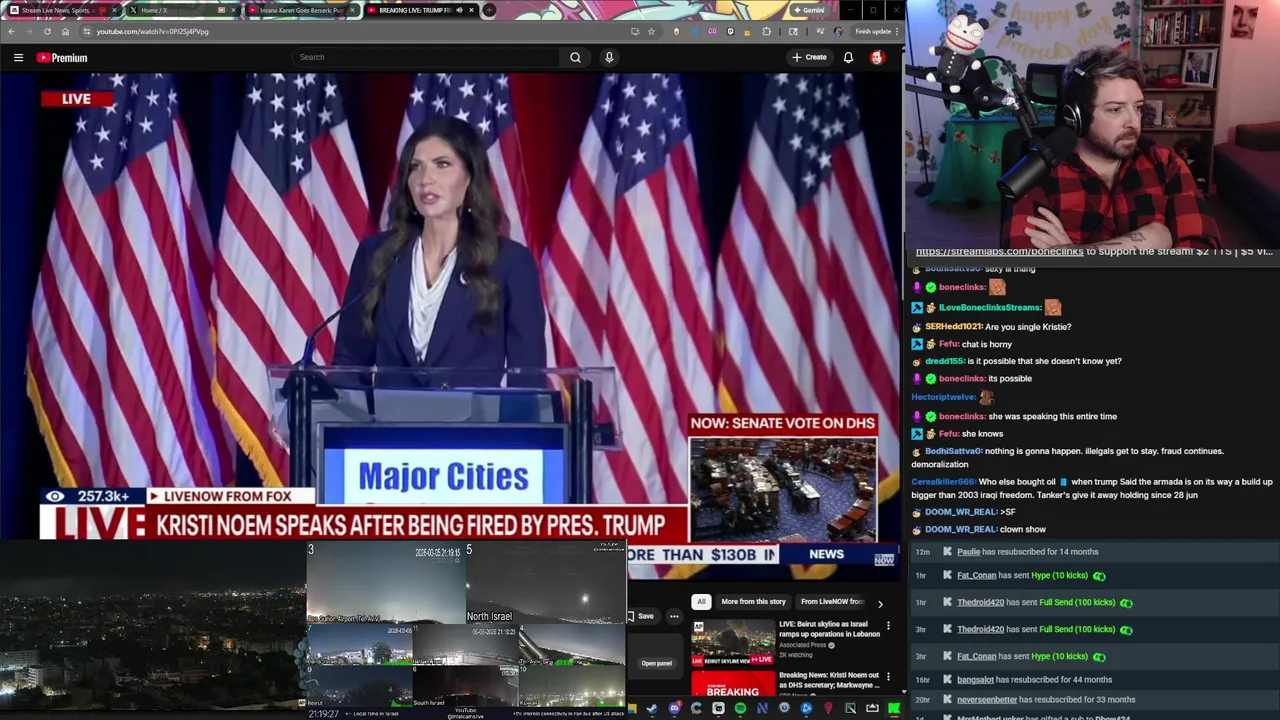Click the Beirut skyline video thumbnail
The width and height of the screenshot is (1280, 720).
coord(733,642)
